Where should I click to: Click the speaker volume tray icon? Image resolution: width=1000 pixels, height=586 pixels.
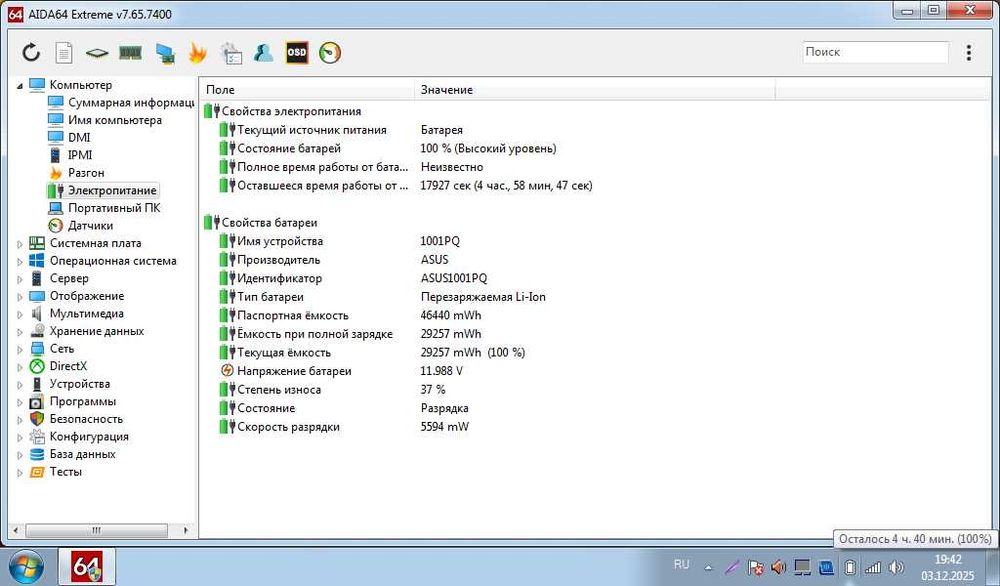(896, 567)
